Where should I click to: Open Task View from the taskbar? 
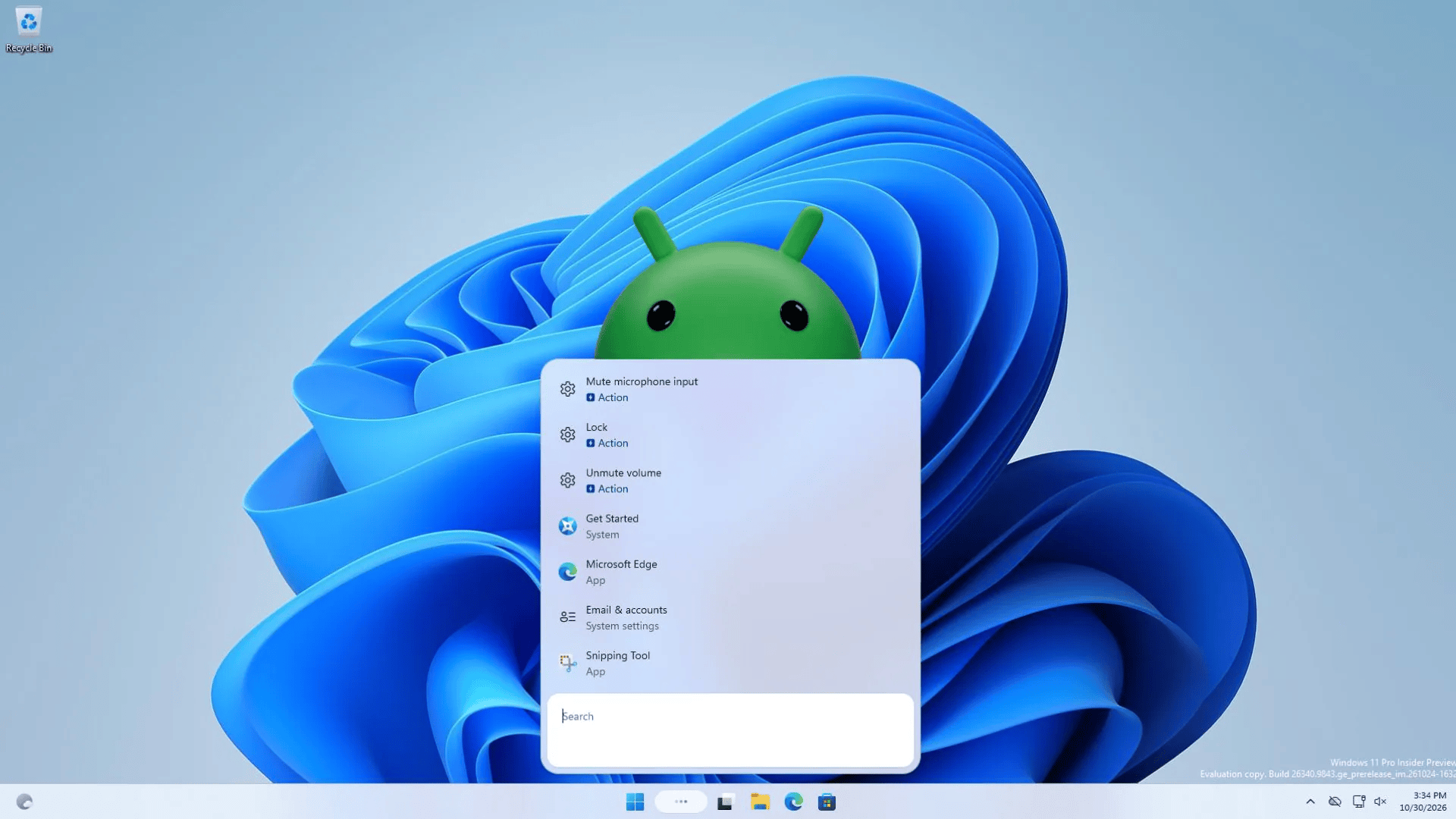click(x=726, y=802)
